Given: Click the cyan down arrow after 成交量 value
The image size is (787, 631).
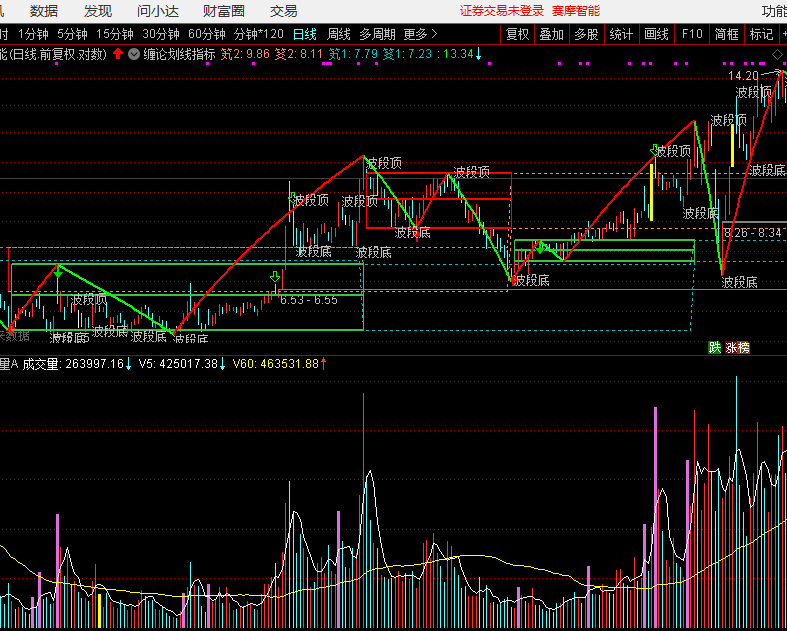Looking at the screenshot, I should (129, 364).
